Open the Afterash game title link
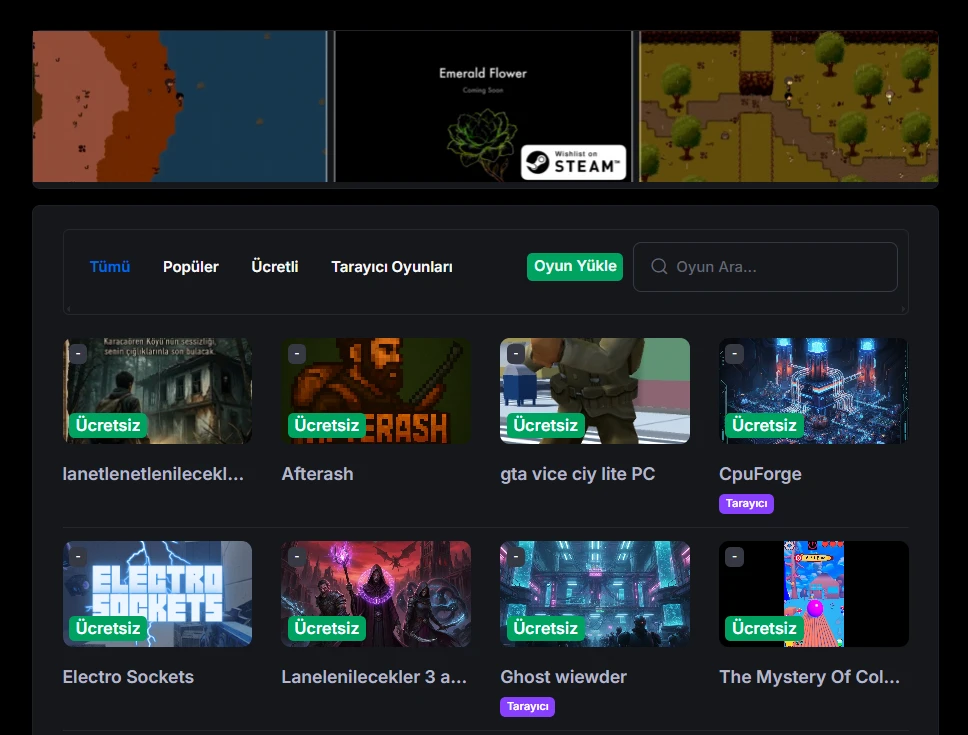968x735 pixels. [317, 474]
